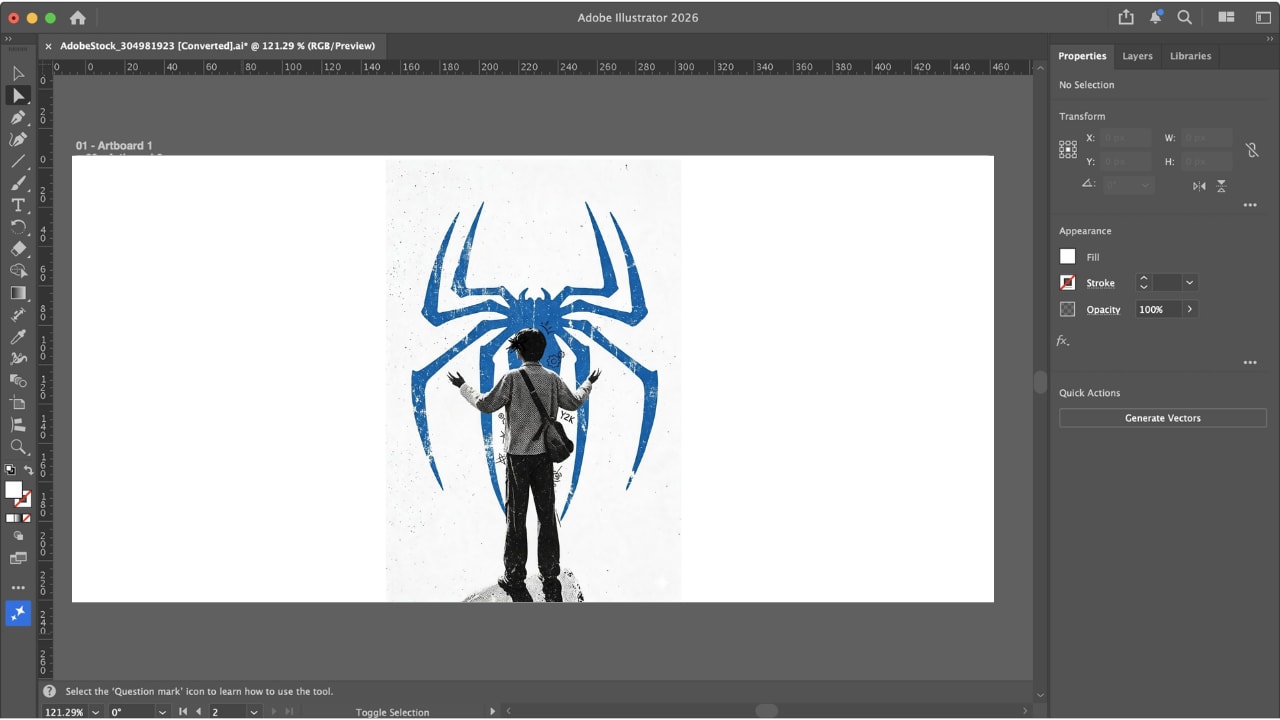Switch to the Layers tab
Screen dimensions: 1280x720
pyautogui.click(x=1137, y=56)
